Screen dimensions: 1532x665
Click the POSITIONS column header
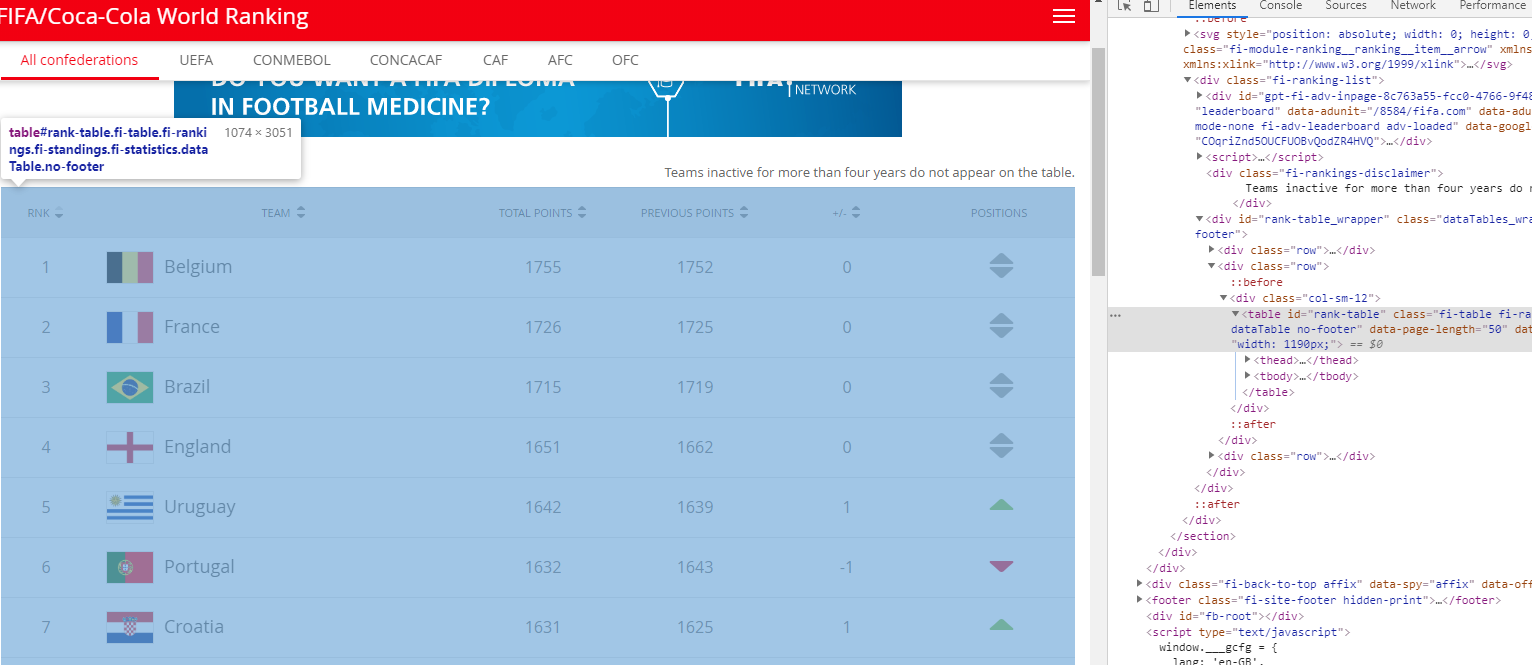(999, 213)
